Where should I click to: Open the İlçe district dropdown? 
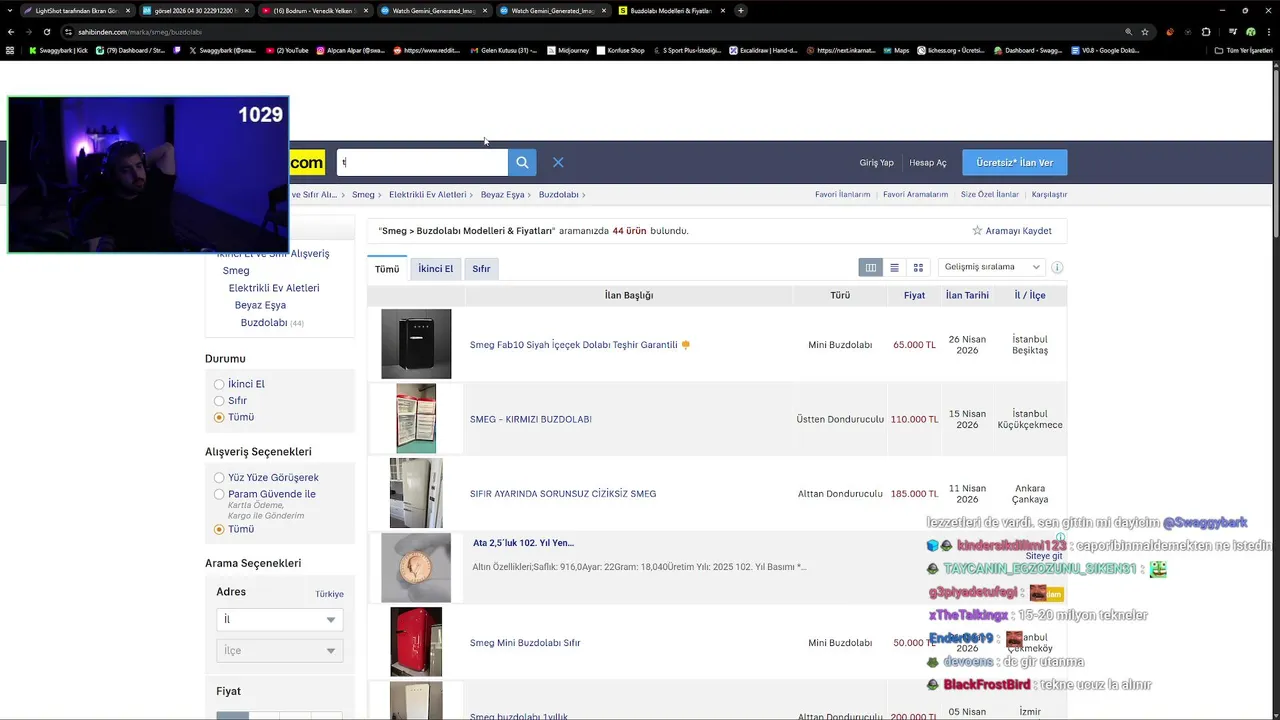279,651
